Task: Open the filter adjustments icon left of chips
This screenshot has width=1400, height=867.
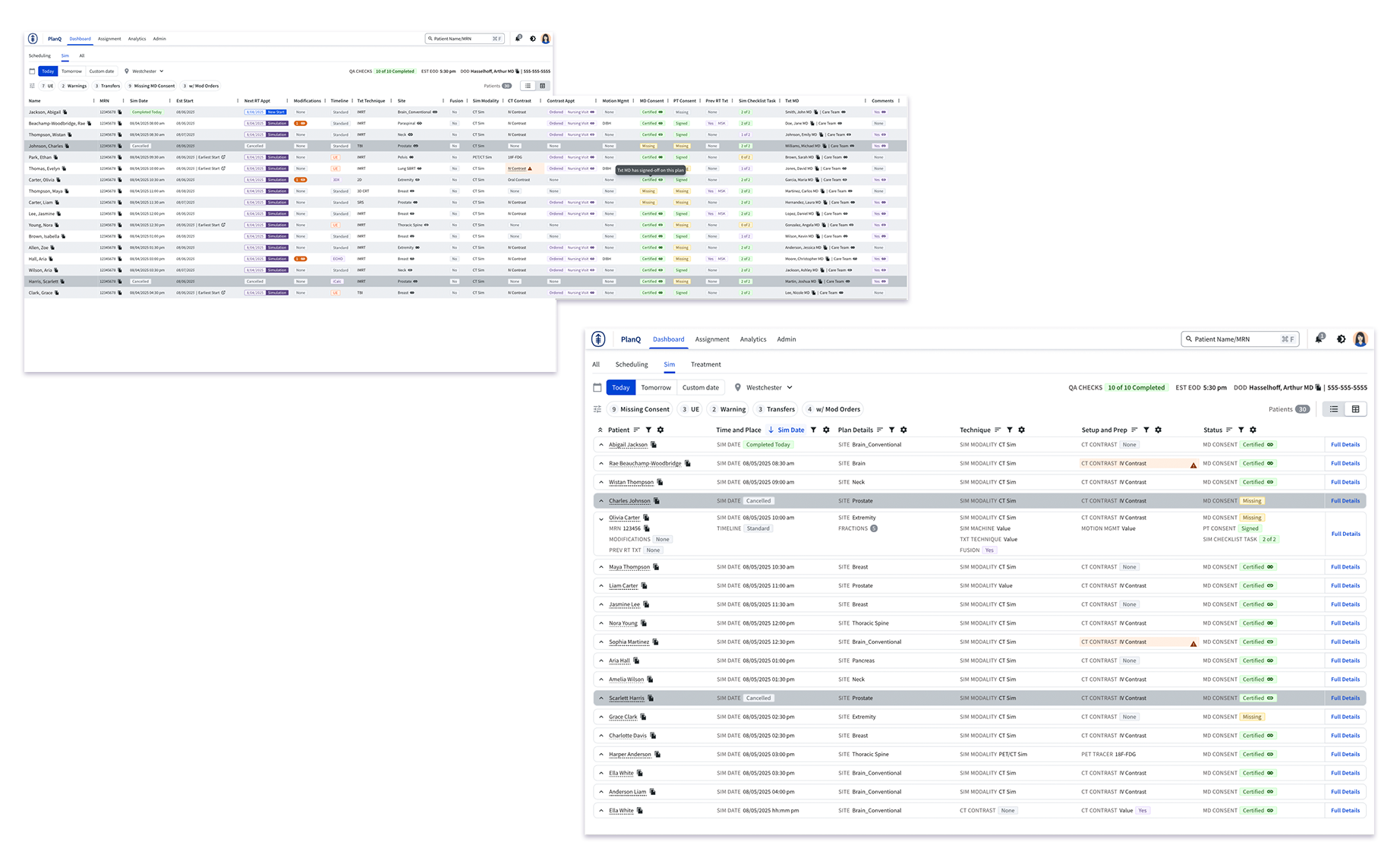Action: coord(598,408)
